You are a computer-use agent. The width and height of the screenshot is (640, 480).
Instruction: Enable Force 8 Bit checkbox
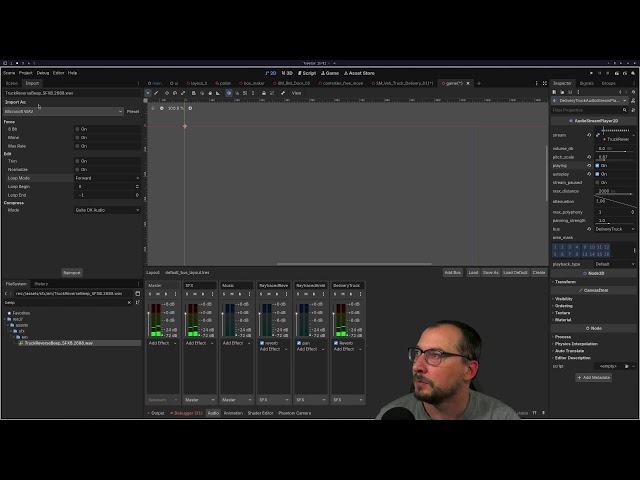(77, 129)
